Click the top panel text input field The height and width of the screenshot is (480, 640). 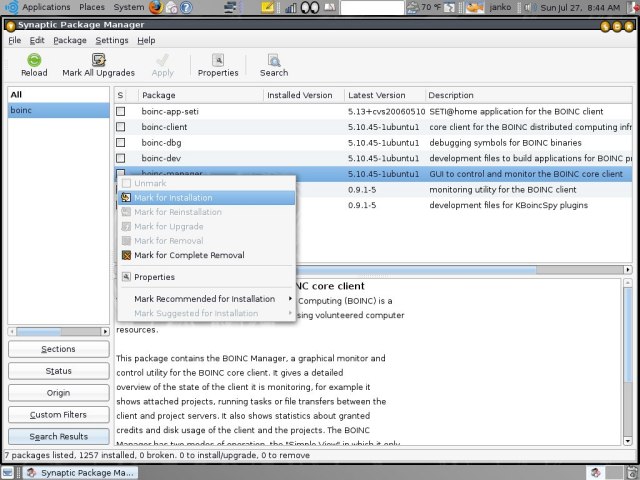click(x=372, y=7)
